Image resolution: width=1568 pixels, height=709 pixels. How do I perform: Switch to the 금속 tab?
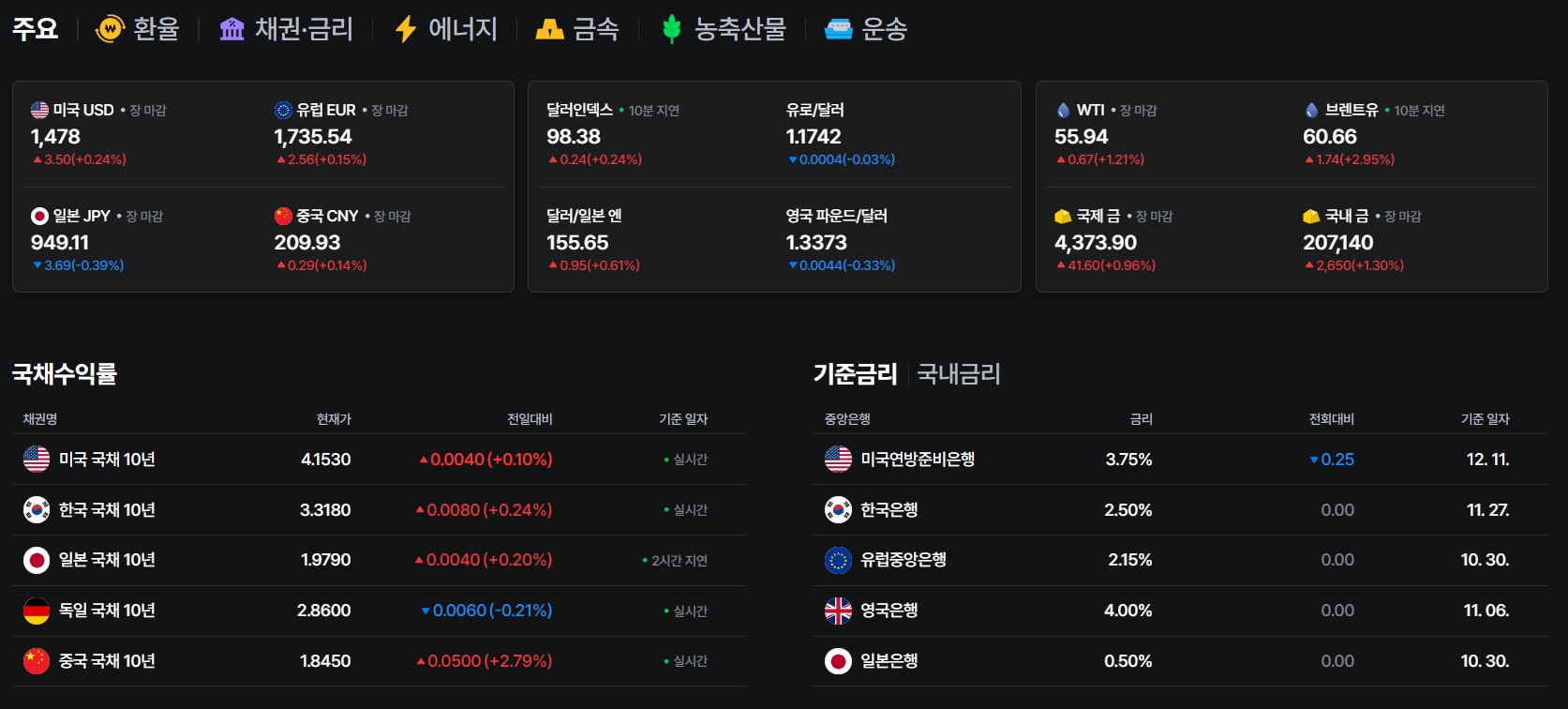tap(577, 29)
